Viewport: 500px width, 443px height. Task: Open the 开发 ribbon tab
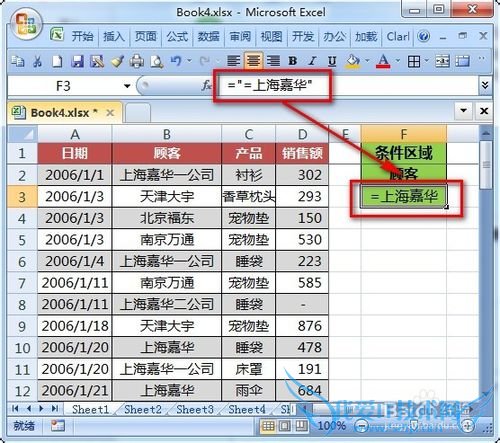coord(303,36)
